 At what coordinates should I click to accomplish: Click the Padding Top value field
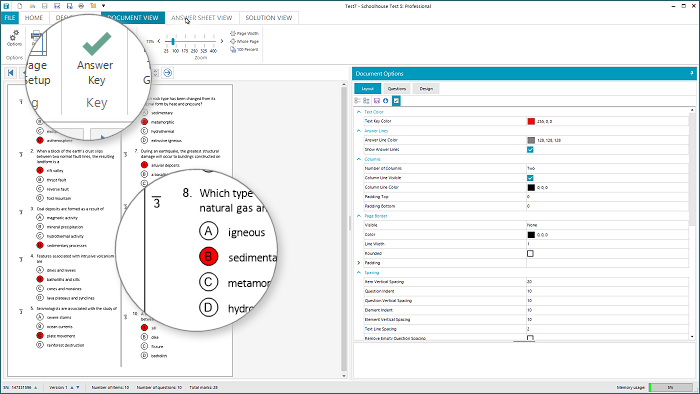(607, 196)
